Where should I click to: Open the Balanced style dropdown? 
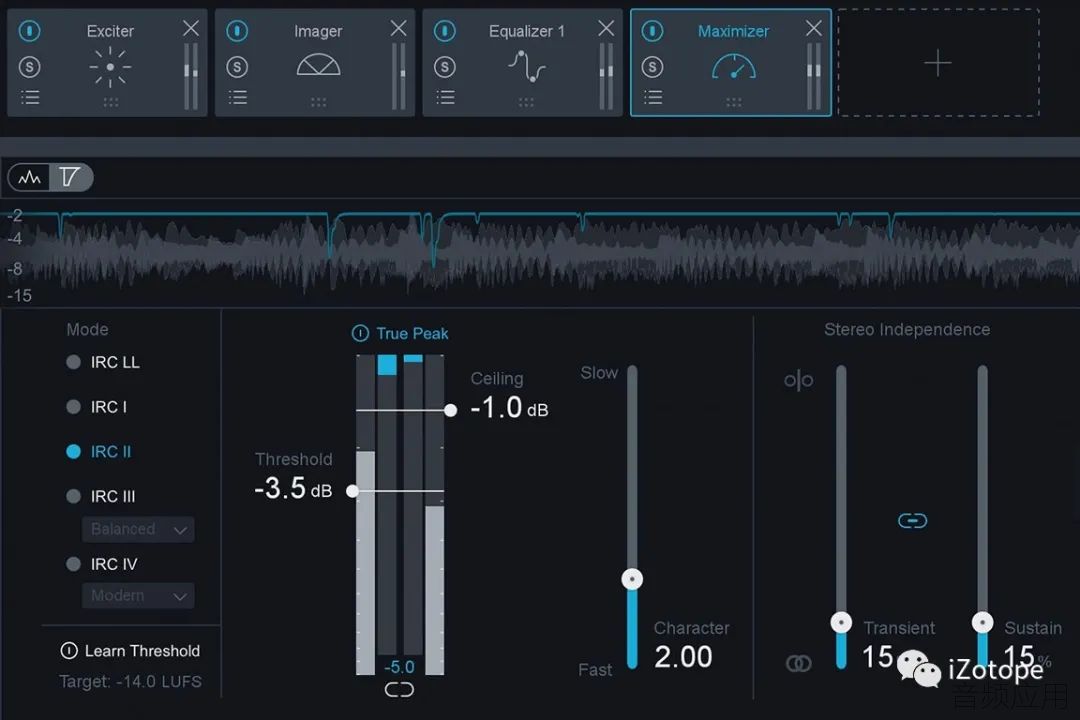pos(138,529)
